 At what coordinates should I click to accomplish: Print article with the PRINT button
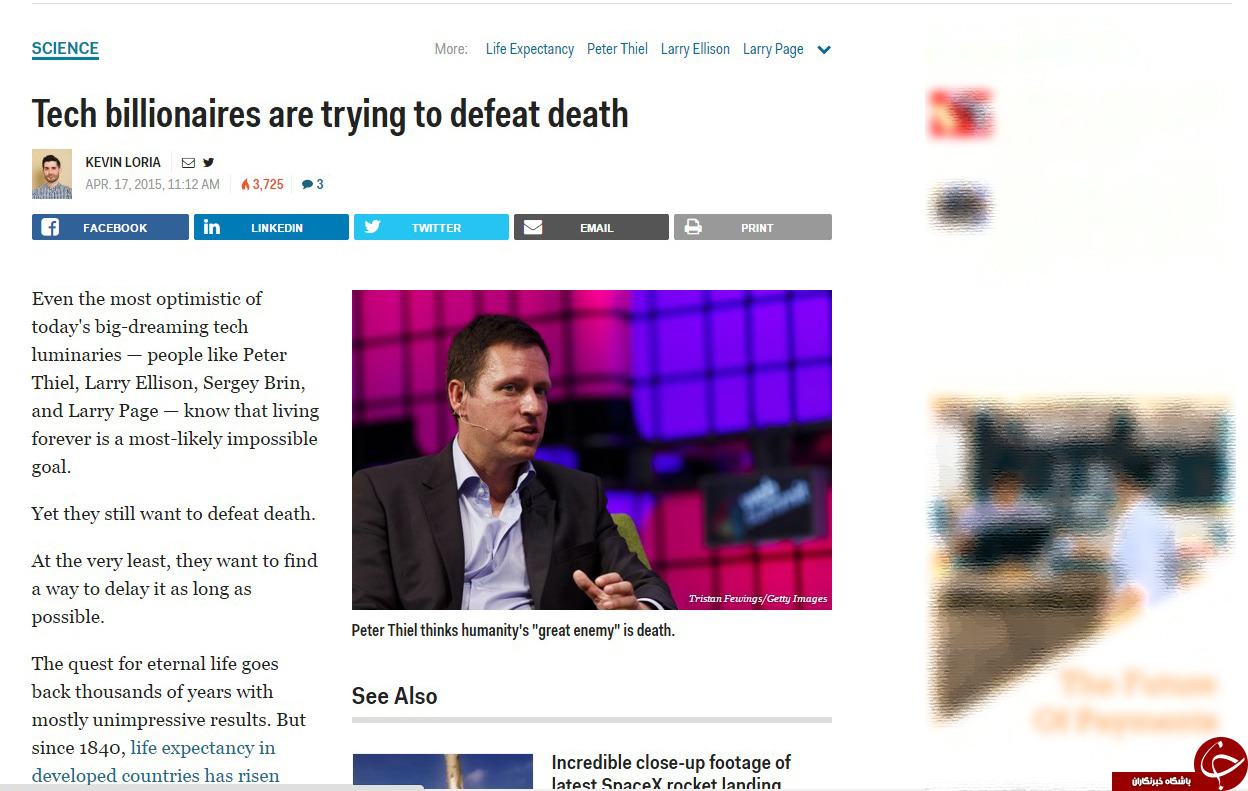pyautogui.click(x=752, y=227)
